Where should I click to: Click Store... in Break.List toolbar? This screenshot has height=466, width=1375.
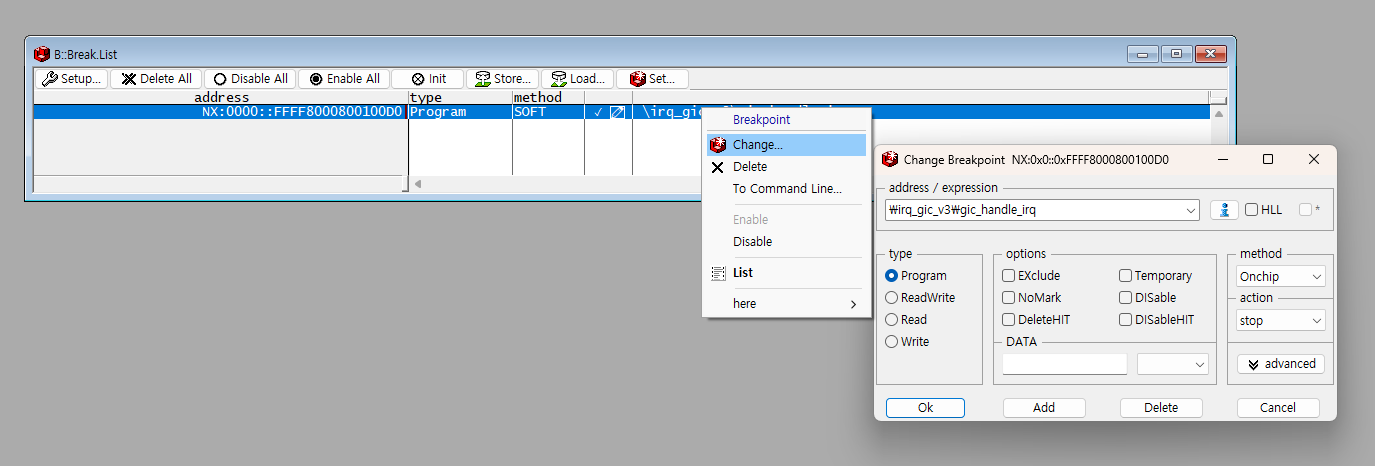[x=503, y=79]
